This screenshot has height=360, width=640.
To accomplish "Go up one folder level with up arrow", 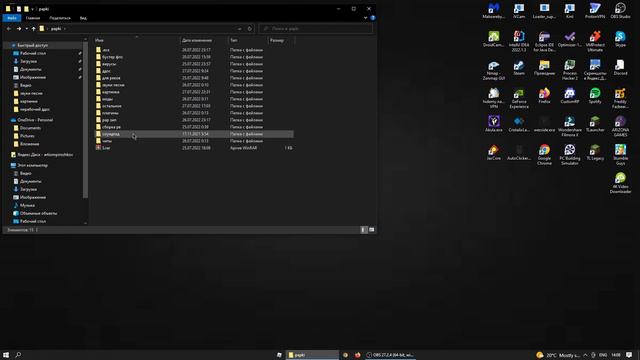I will (33, 29).
